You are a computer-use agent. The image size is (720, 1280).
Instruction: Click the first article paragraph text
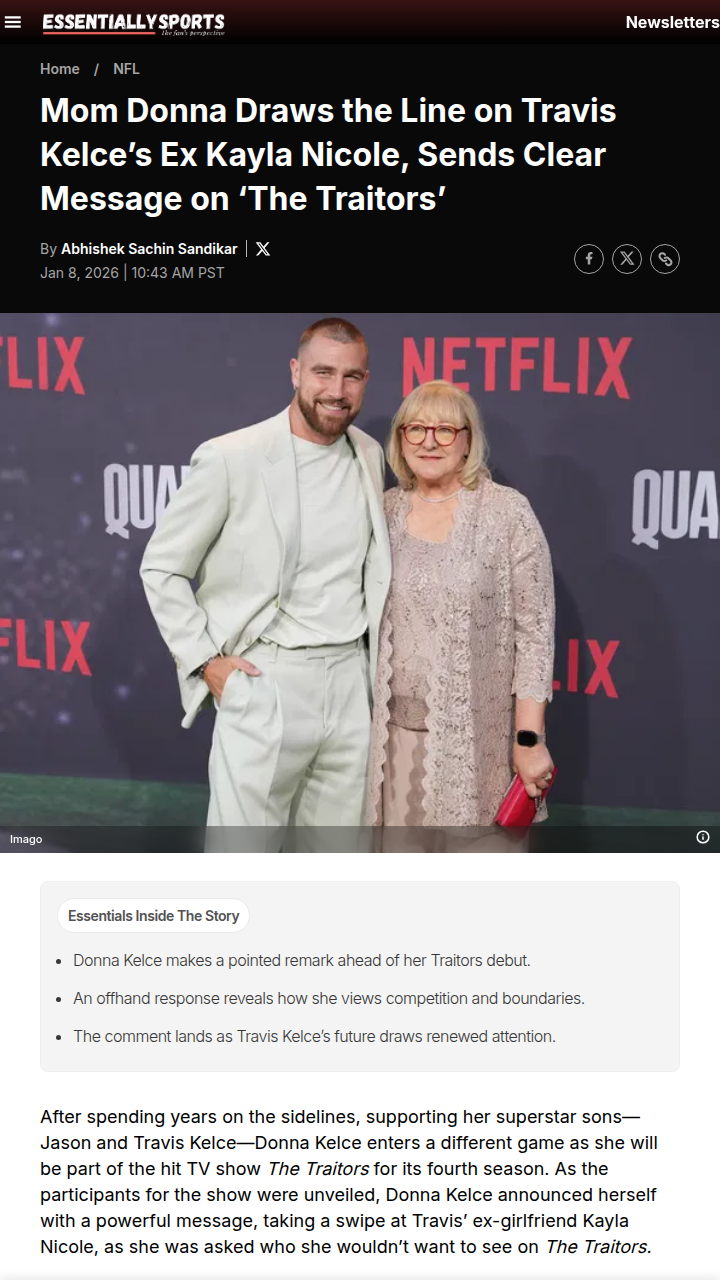[x=349, y=1181]
